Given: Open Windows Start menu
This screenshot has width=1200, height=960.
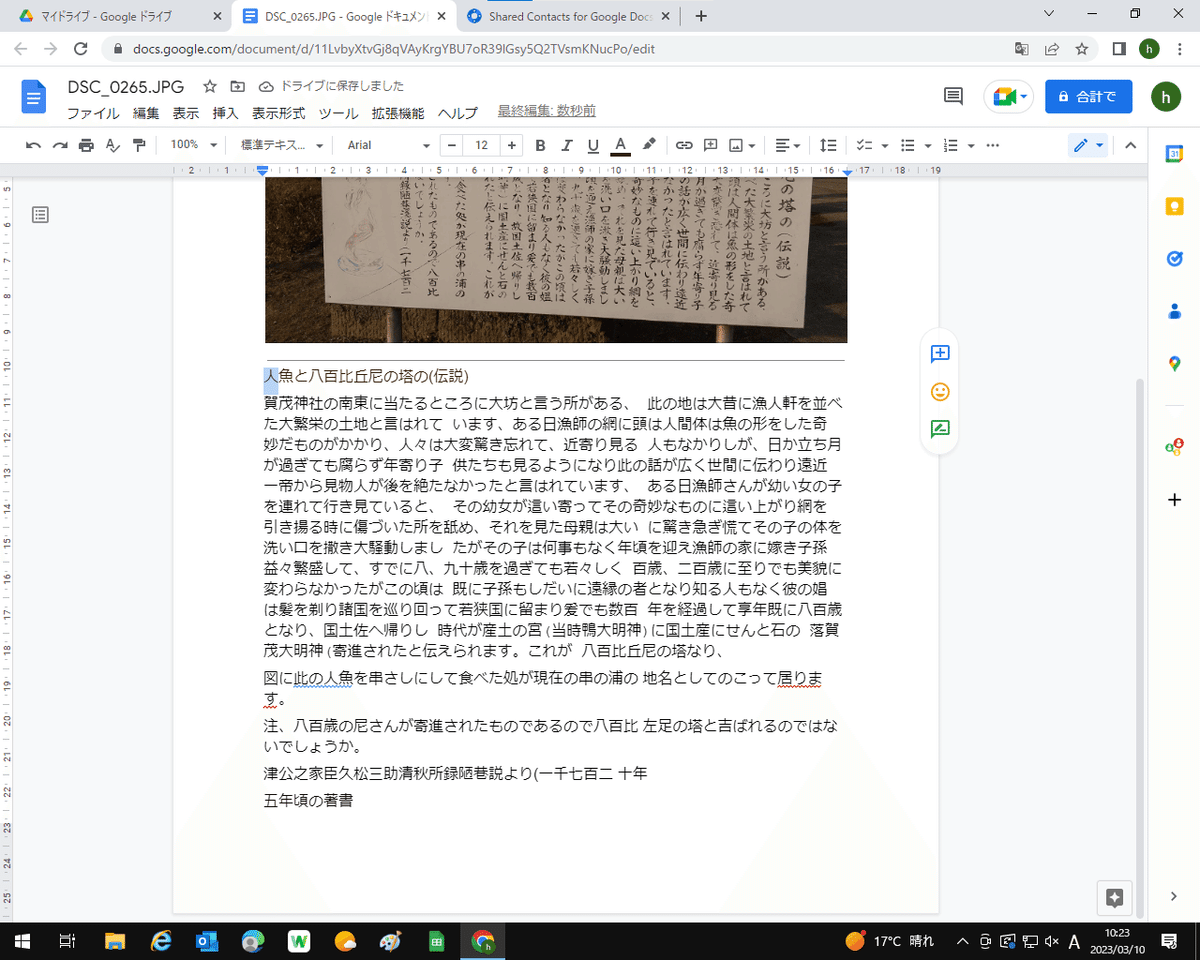Looking at the screenshot, I should (22, 941).
